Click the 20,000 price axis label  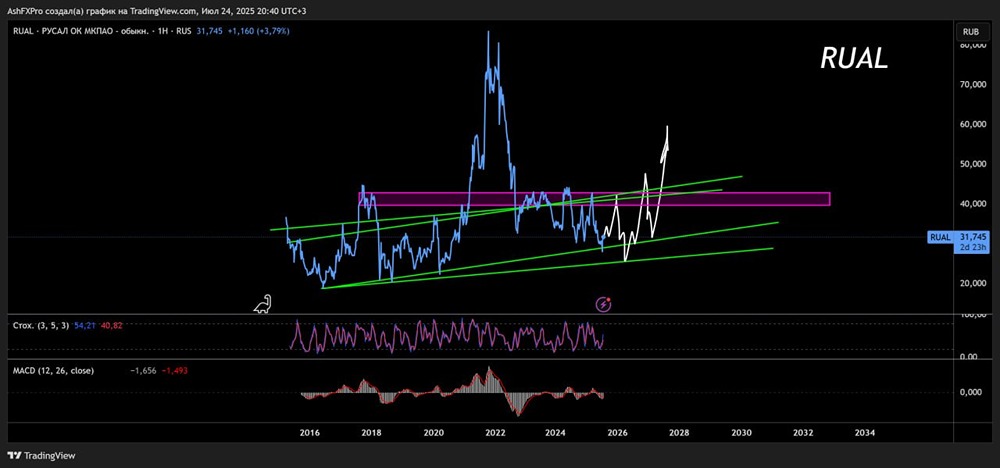pyautogui.click(x=973, y=282)
